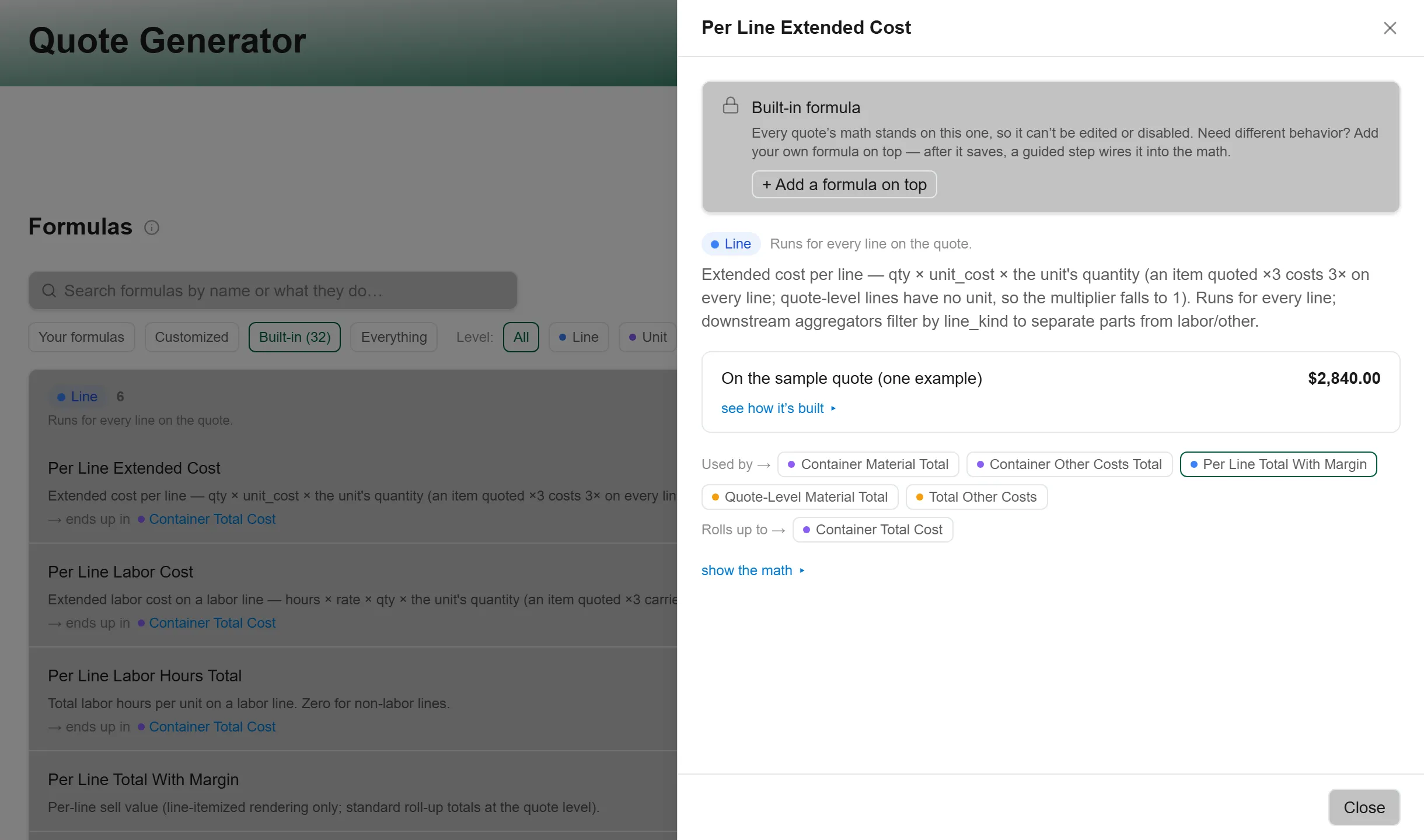Click Add a formula on top

(x=844, y=184)
